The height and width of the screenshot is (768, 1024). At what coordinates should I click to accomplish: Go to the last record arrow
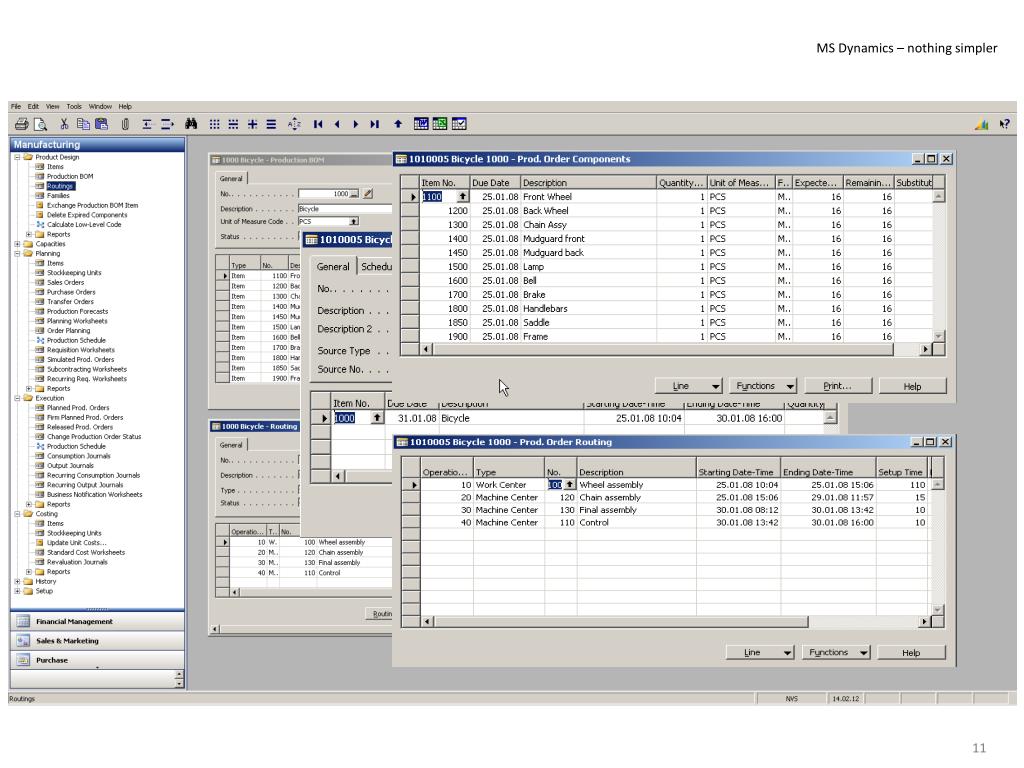pyautogui.click(x=374, y=124)
